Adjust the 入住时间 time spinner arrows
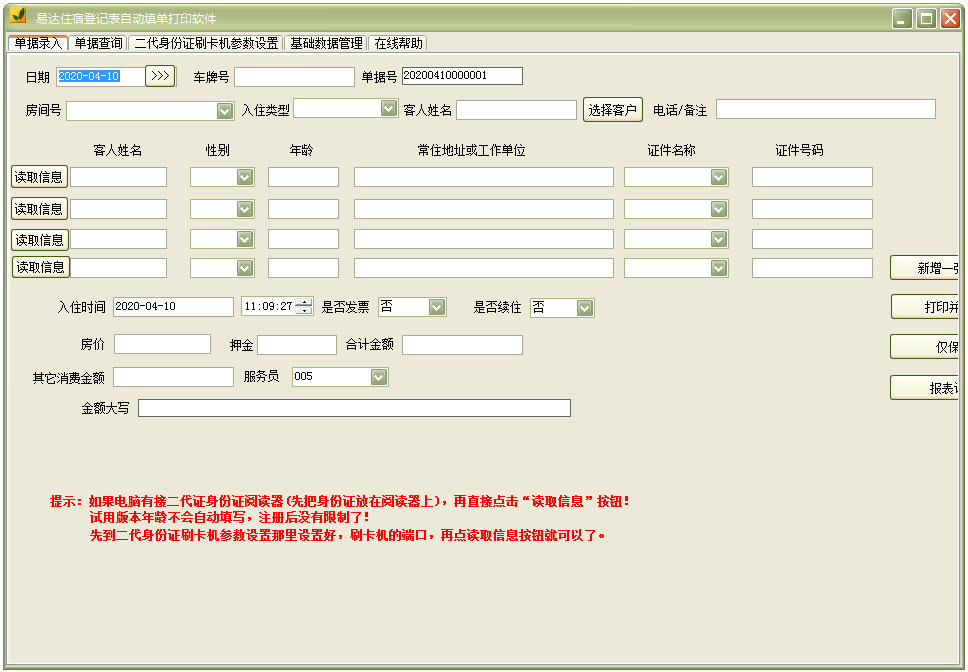The image size is (968, 672). tap(305, 307)
